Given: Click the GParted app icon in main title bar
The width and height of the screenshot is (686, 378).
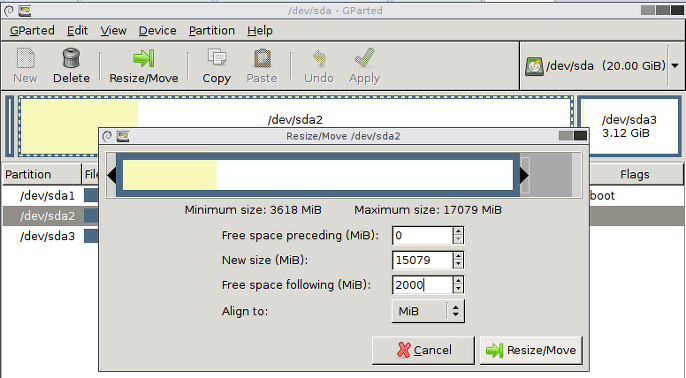Looking at the screenshot, I should click(x=24, y=10).
